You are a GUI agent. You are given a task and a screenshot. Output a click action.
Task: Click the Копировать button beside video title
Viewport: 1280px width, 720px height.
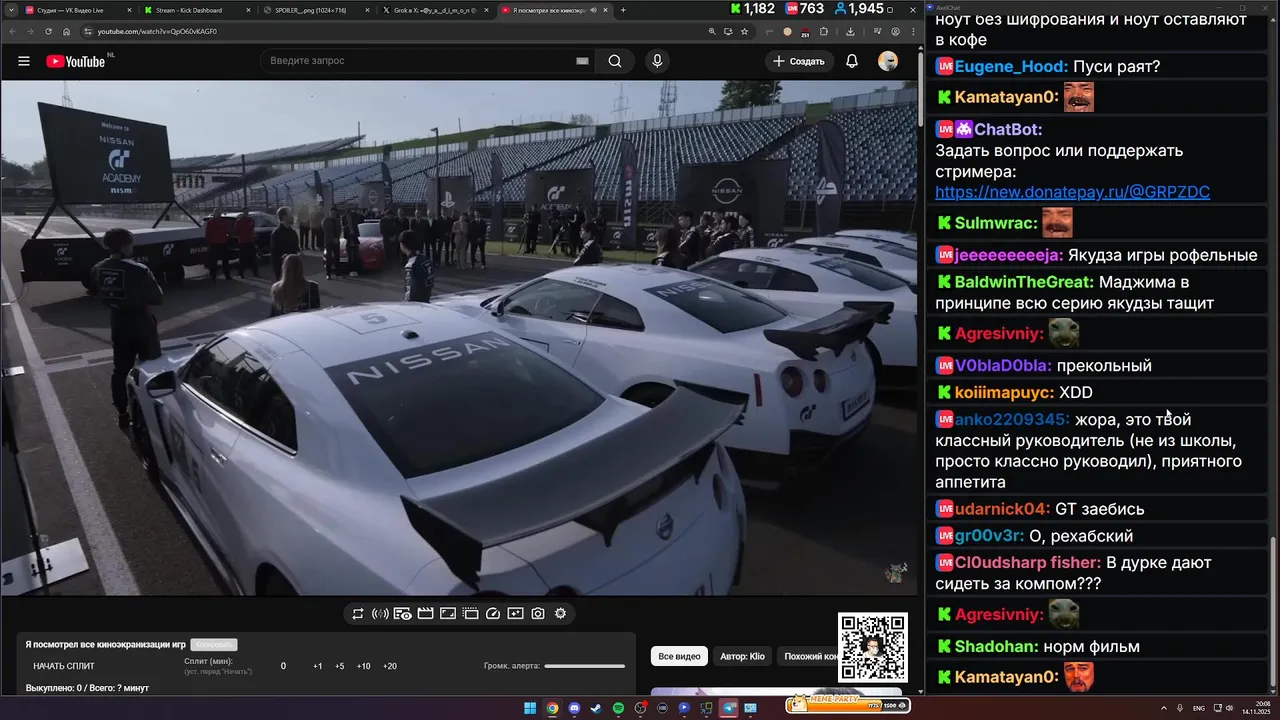[x=214, y=645]
